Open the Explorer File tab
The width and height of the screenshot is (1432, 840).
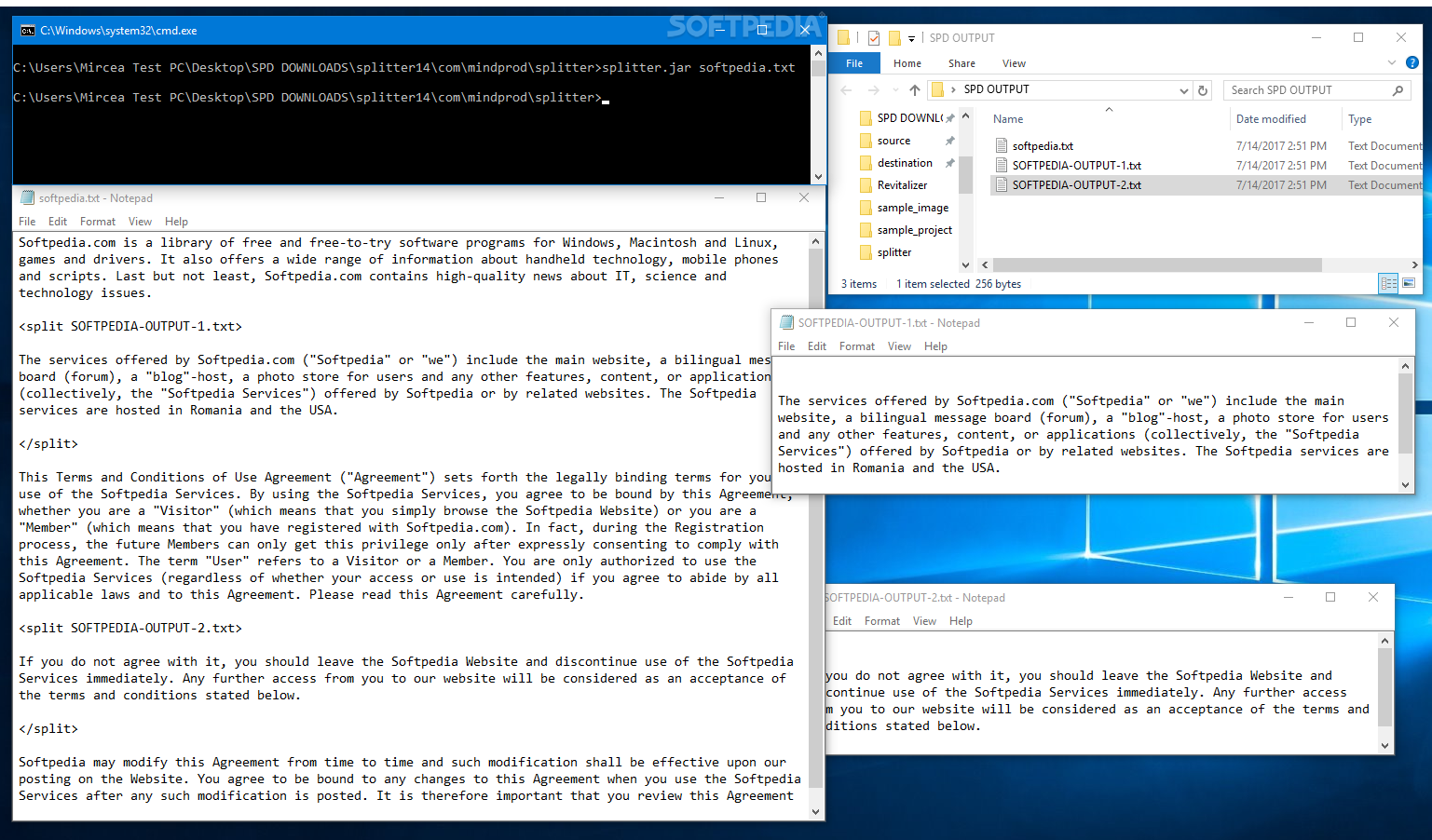click(854, 63)
